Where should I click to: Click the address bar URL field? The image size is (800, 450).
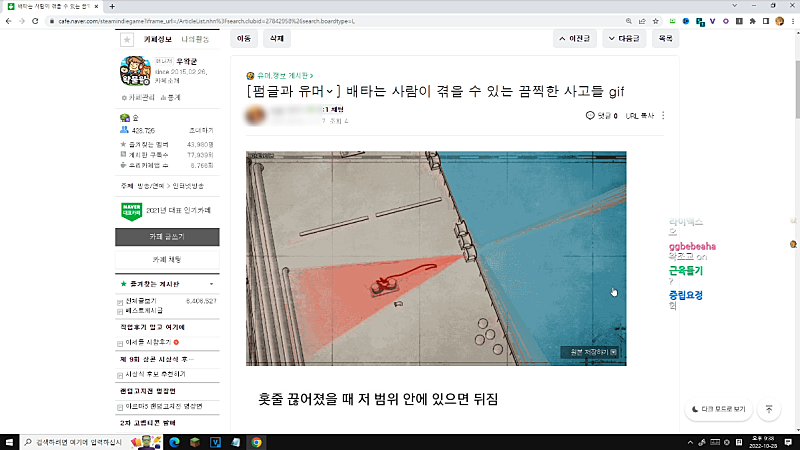pos(337,21)
